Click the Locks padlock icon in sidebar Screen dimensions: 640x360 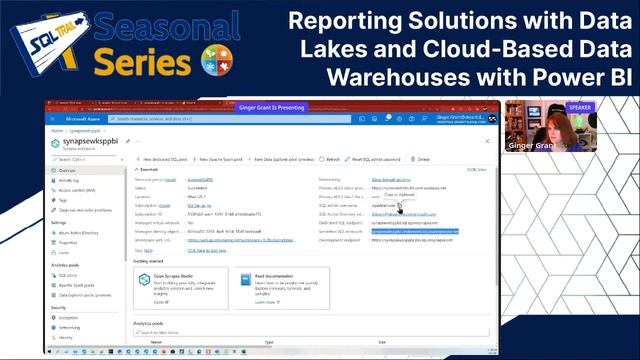tap(53, 253)
